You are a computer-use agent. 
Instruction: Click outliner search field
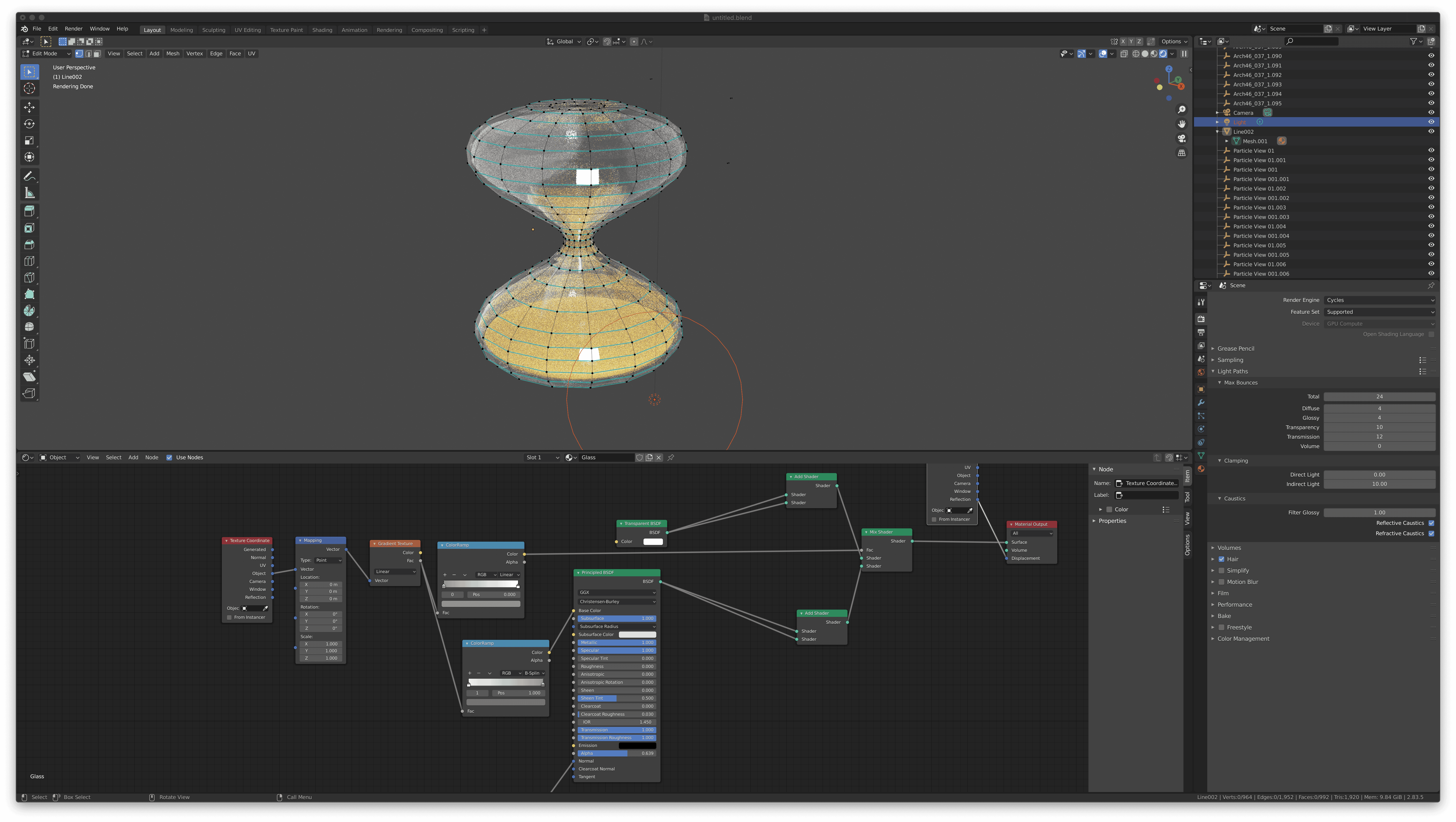1311,41
